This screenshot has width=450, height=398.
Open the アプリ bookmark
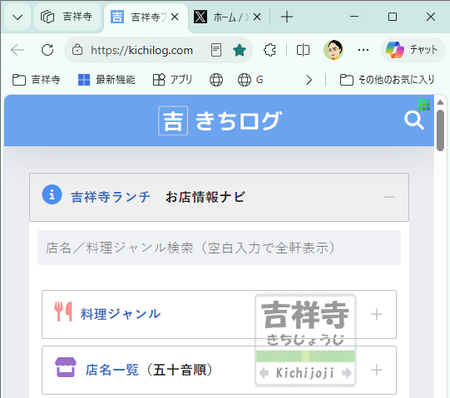172,80
